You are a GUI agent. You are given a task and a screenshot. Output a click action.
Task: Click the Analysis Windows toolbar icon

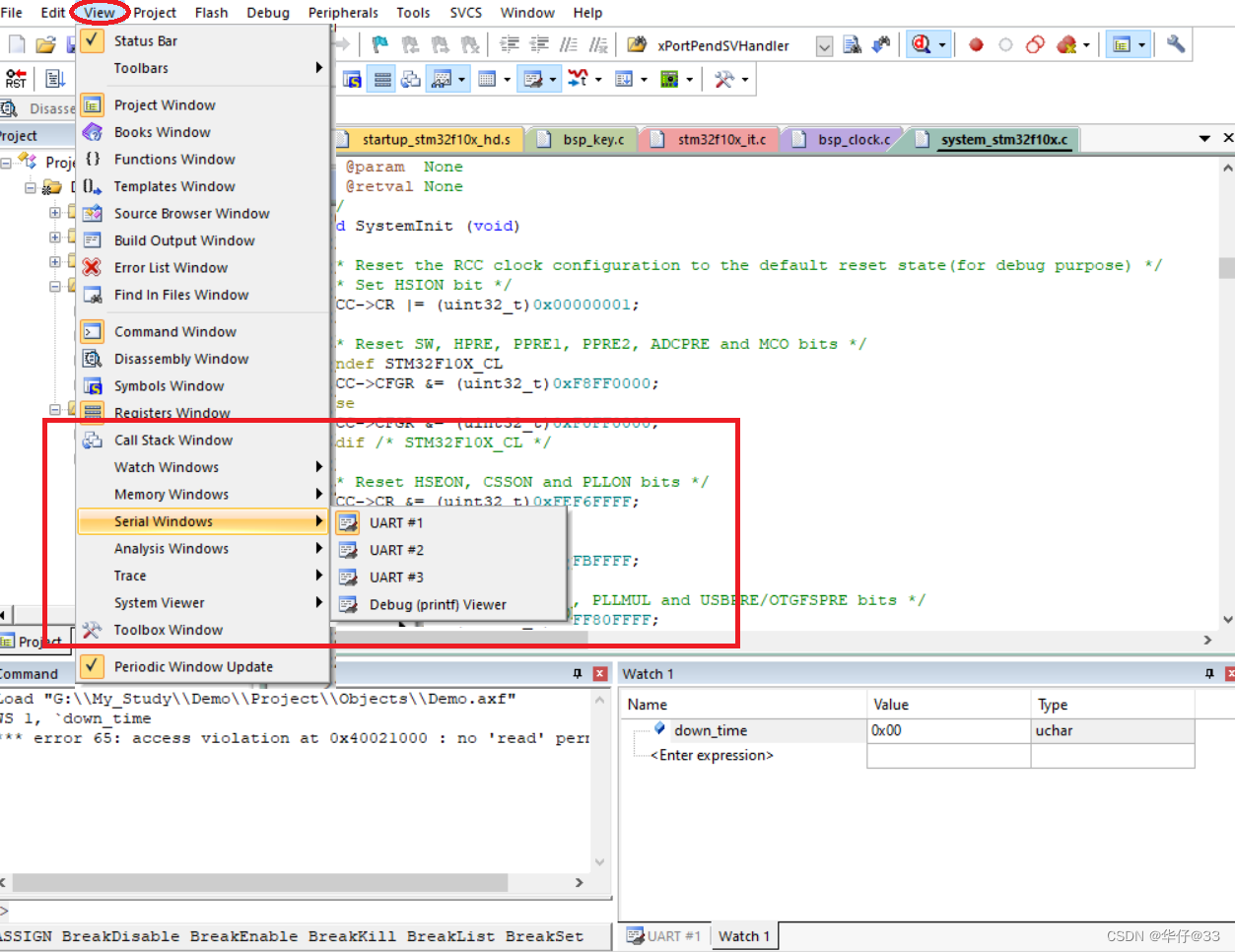pyautogui.click(x=578, y=79)
